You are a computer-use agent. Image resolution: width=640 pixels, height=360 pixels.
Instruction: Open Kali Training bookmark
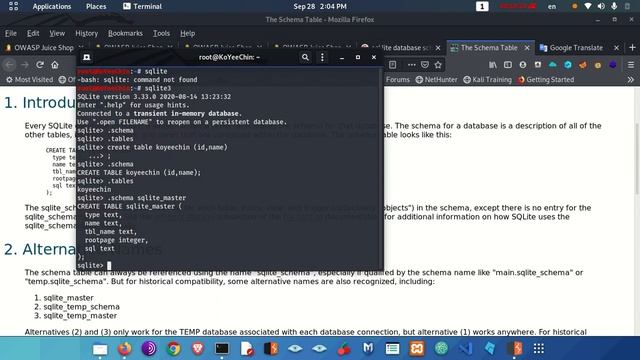pos(487,80)
